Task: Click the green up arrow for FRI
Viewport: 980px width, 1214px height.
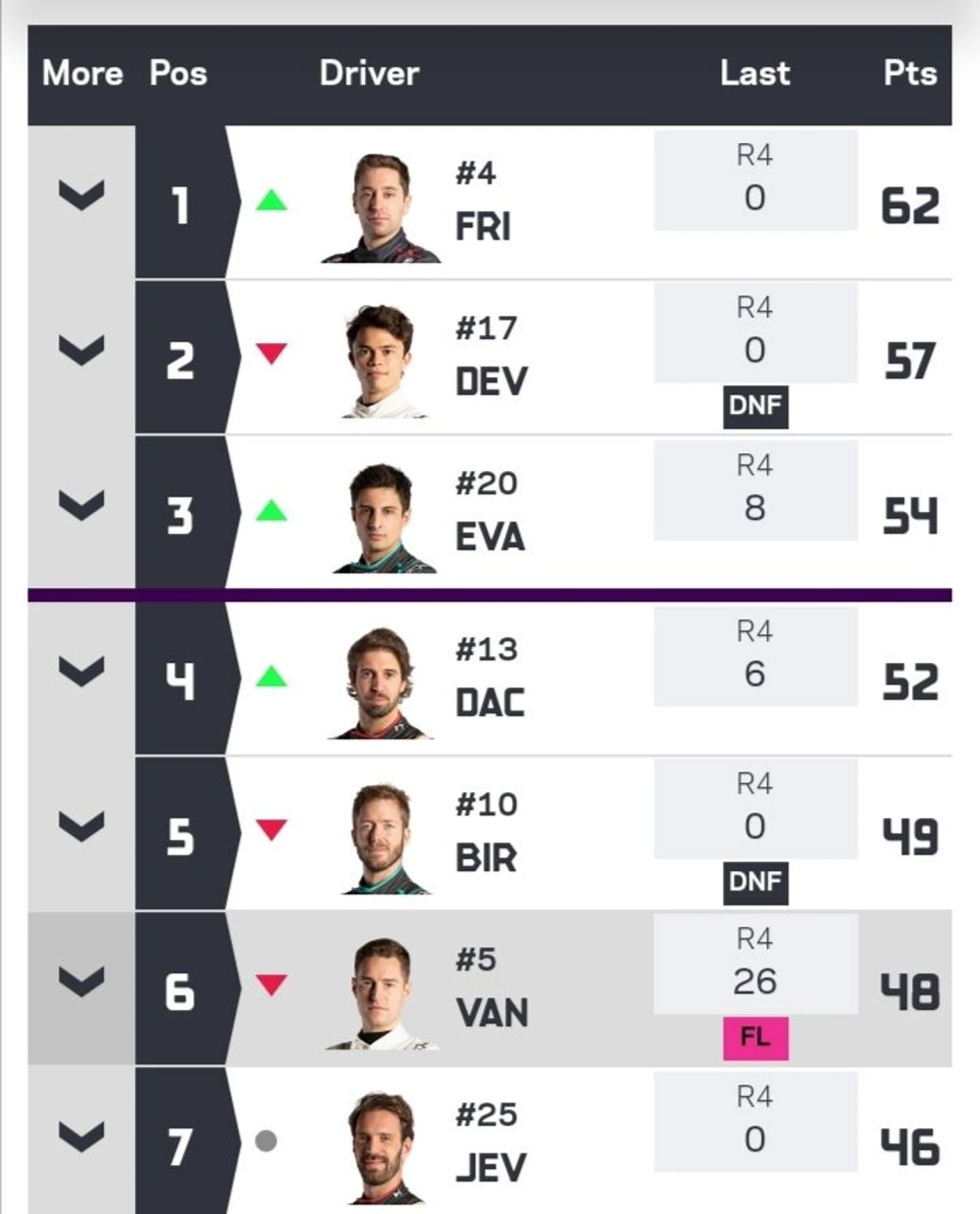Action: (271, 200)
